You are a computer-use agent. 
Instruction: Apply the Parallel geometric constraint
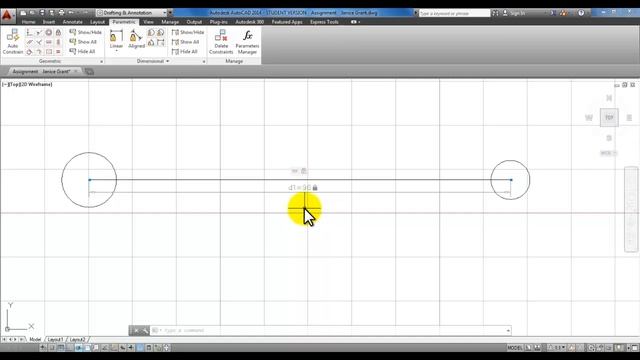(x=29, y=42)
